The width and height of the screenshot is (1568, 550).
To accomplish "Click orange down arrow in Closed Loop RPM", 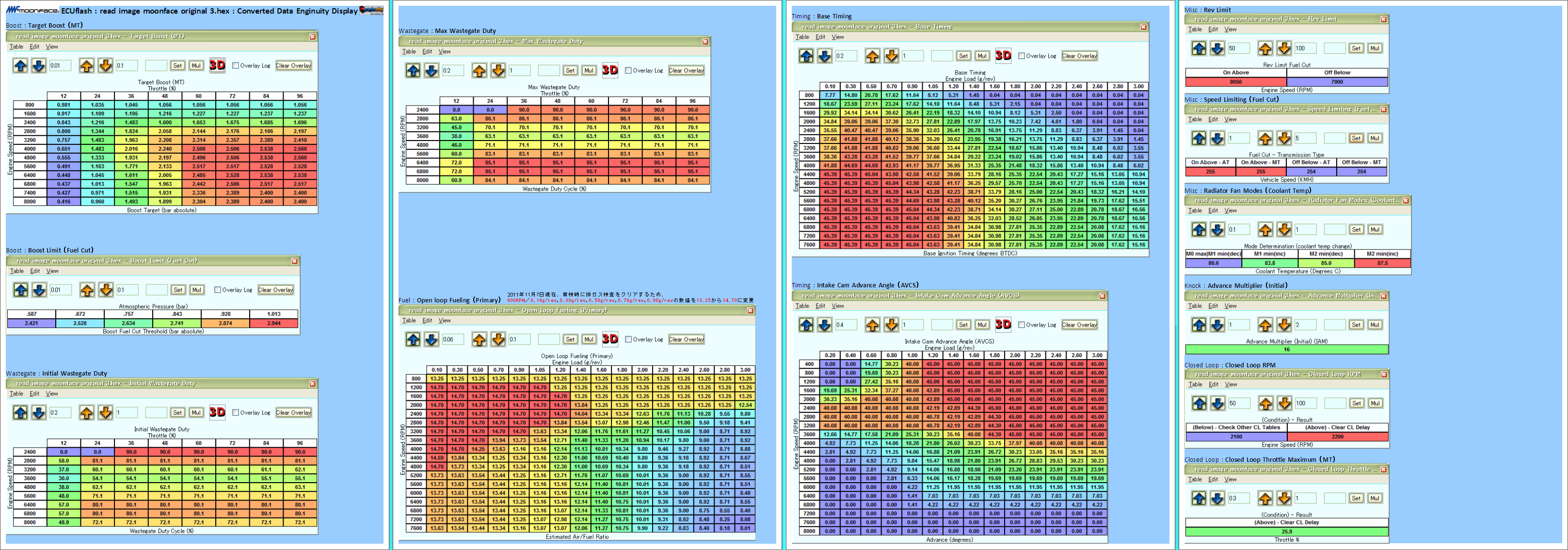I will click(1284, 403).
